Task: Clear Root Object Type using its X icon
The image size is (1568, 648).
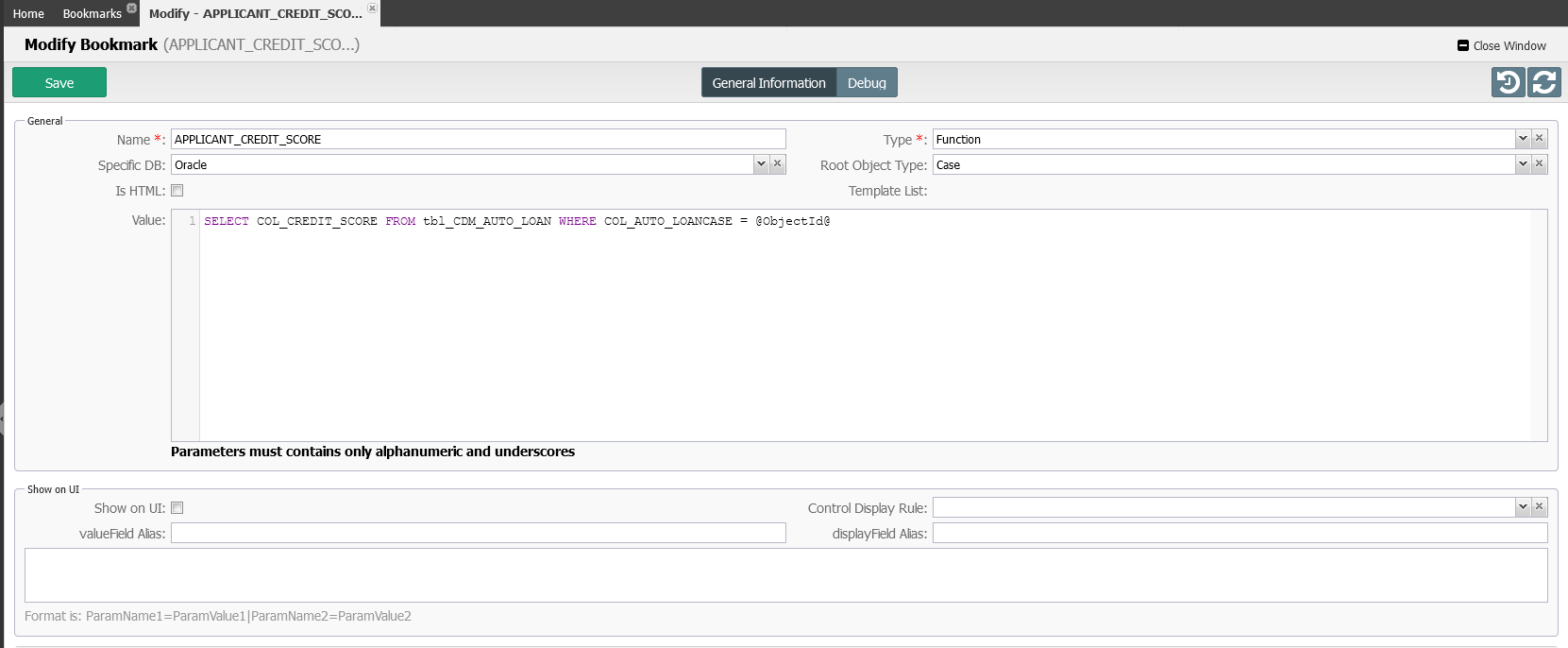Action: 1539,164
